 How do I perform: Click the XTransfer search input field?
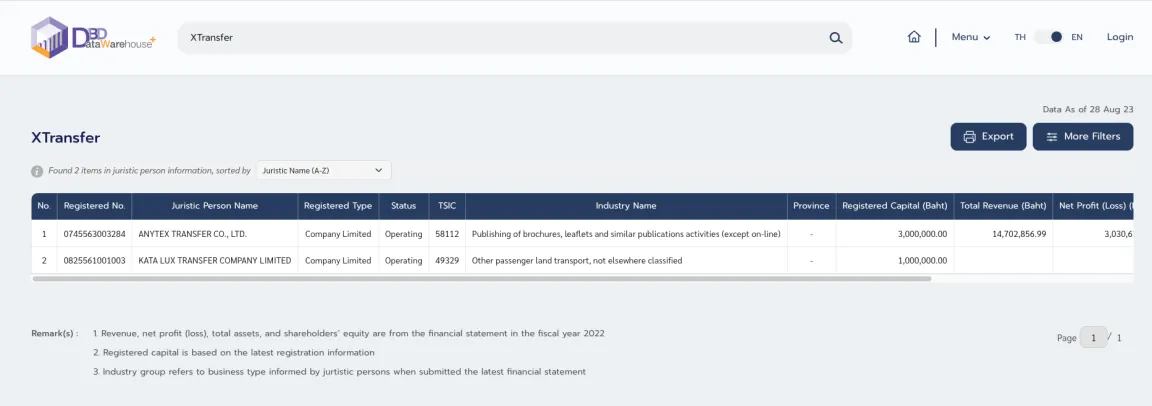pos(500,38)
